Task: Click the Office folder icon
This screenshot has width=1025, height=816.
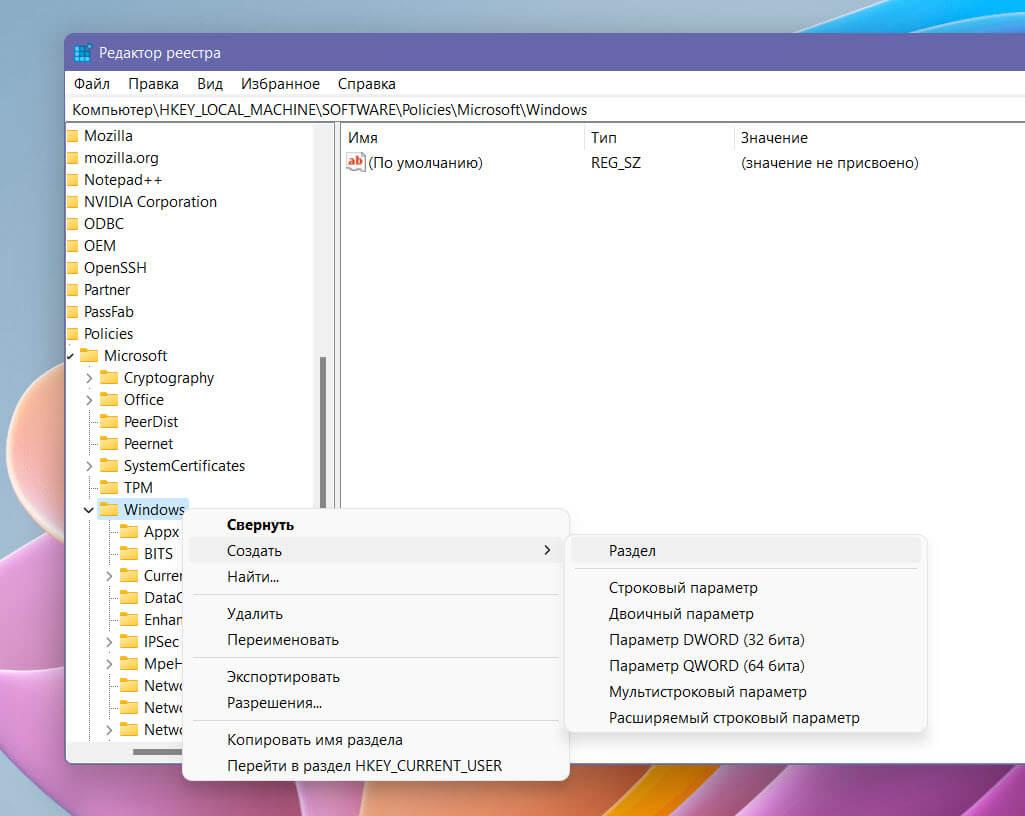Action: 109,400
